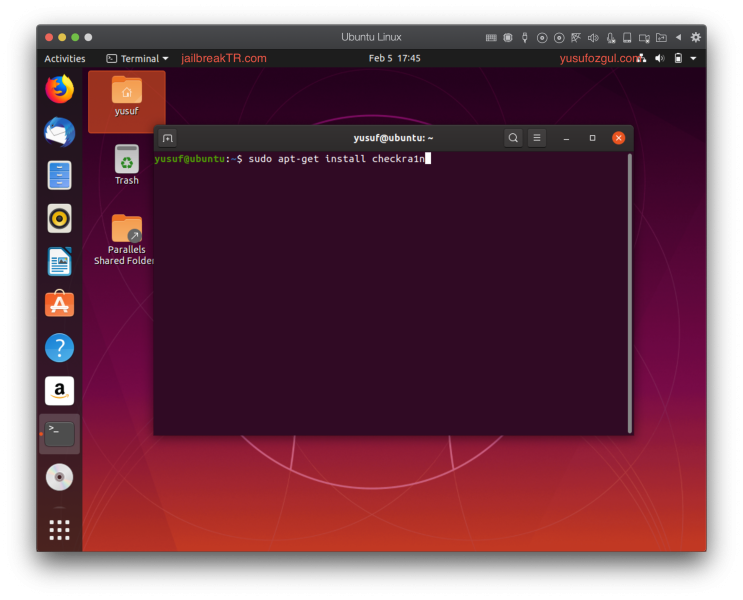Show Applications grid at dock bottom
Screen dimensions: 743x600
[x=60, y=529]
